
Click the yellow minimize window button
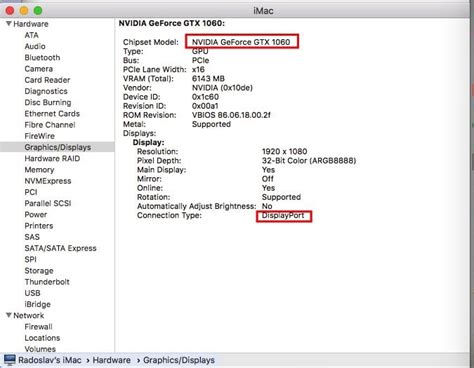[24, 11]
